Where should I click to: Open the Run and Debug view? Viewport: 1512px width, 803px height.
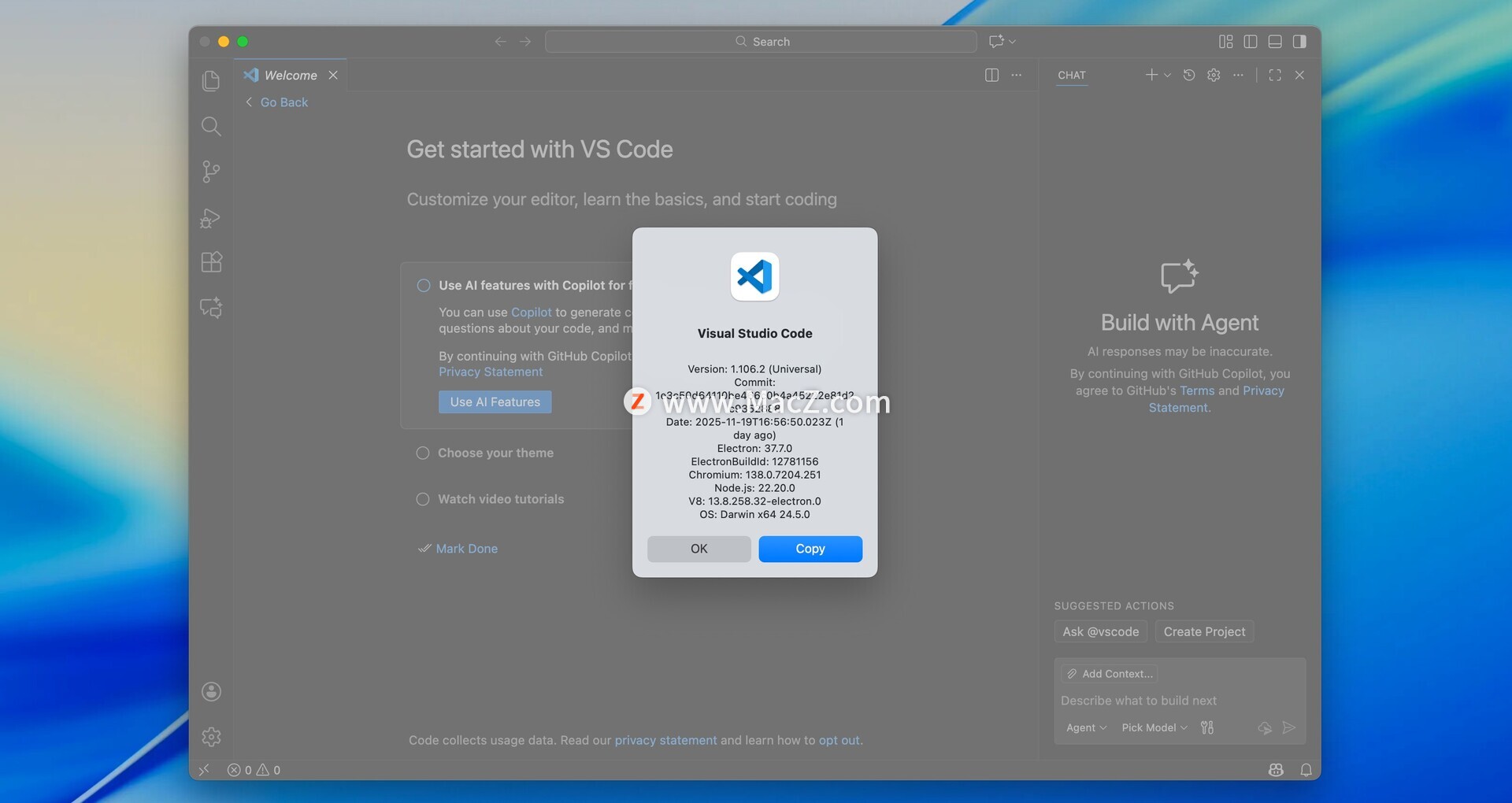tap(211, 218)
